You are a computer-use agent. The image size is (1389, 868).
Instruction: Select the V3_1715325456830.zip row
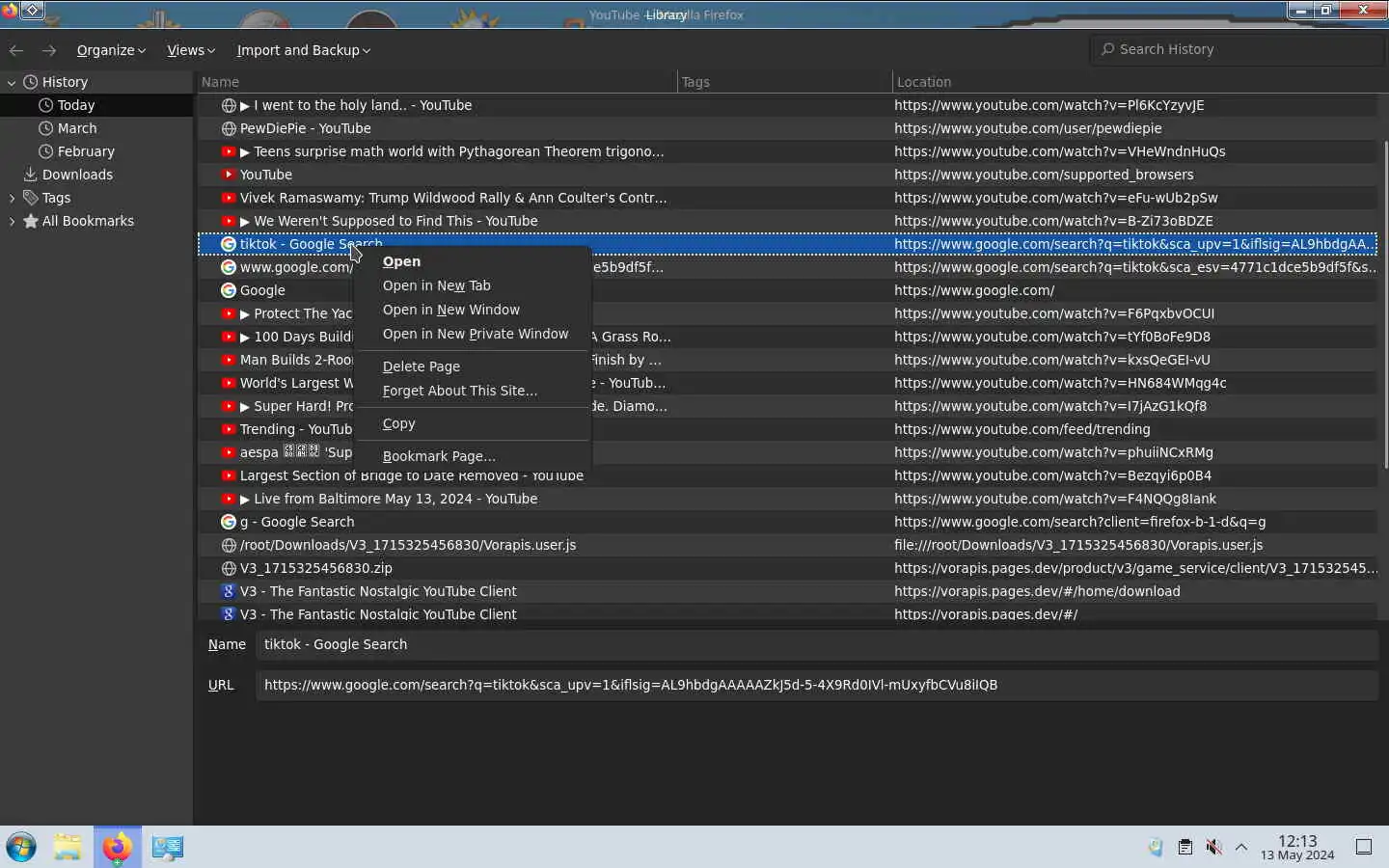[x=787, y=568]
